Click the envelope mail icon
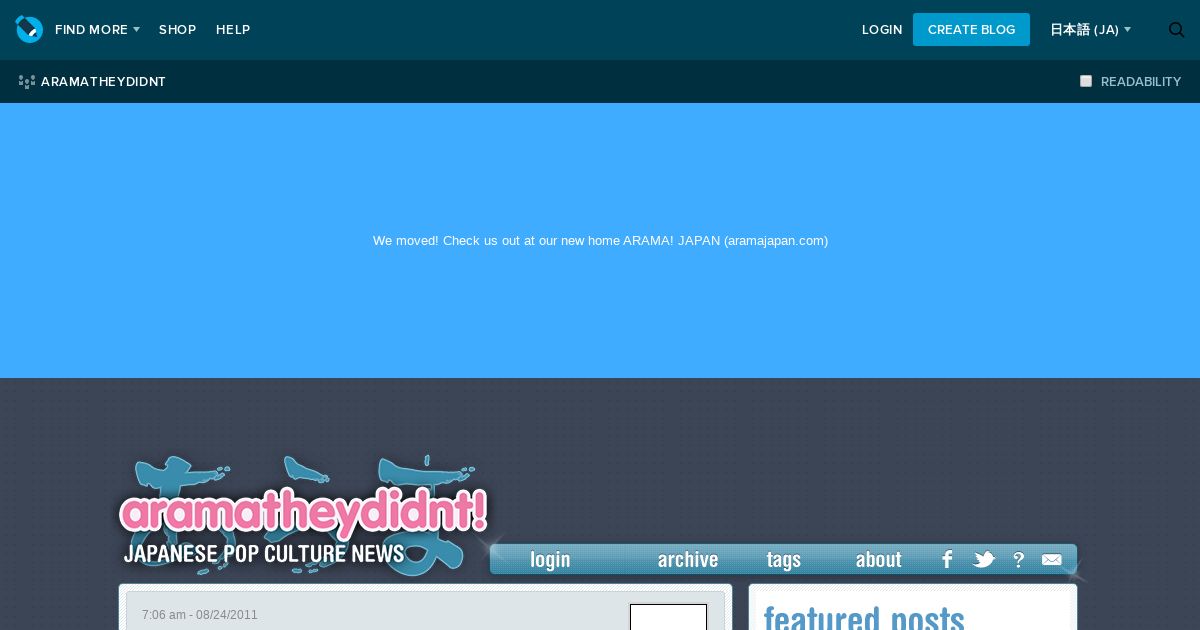 [x=1052, y=560]
